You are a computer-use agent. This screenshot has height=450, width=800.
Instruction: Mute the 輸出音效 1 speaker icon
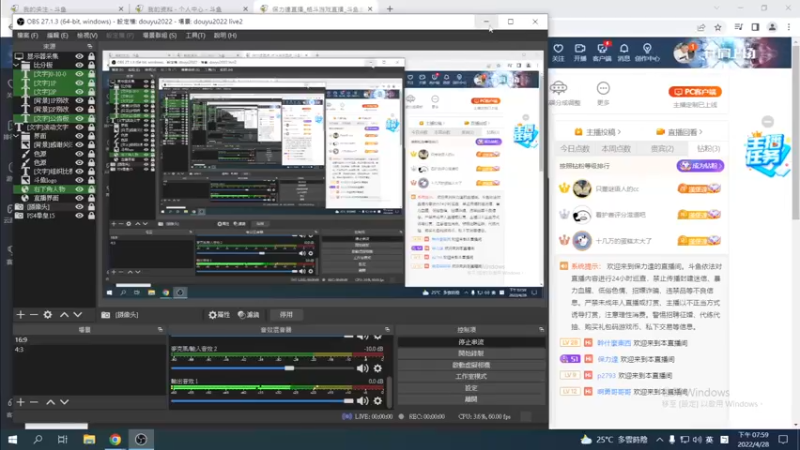click(x=363, y=401)
